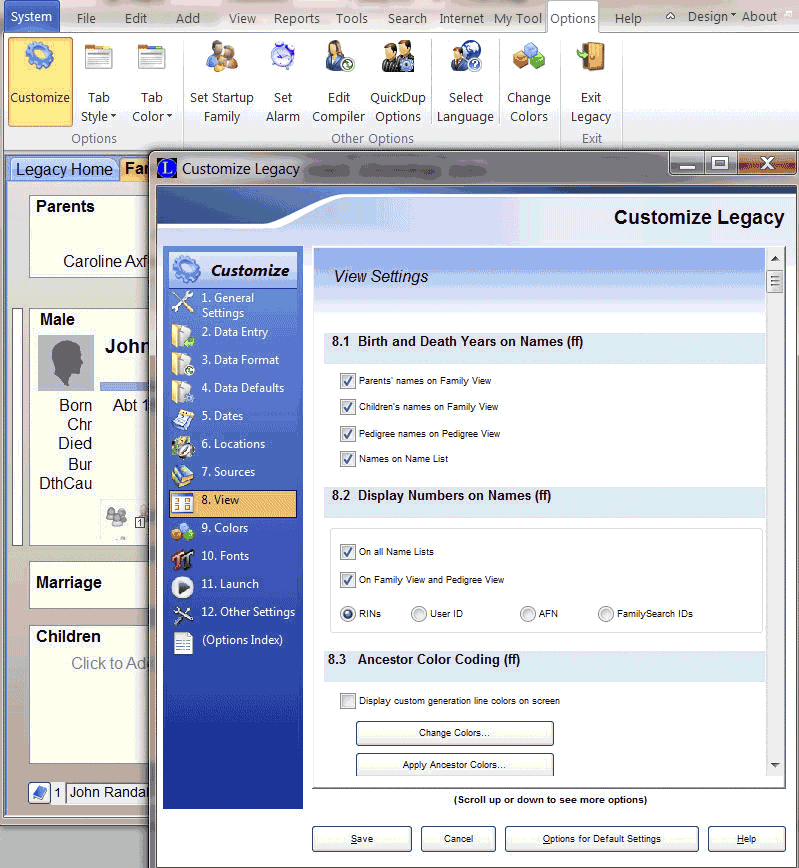
Task: Click About in the top right
Action: (759, 17)
